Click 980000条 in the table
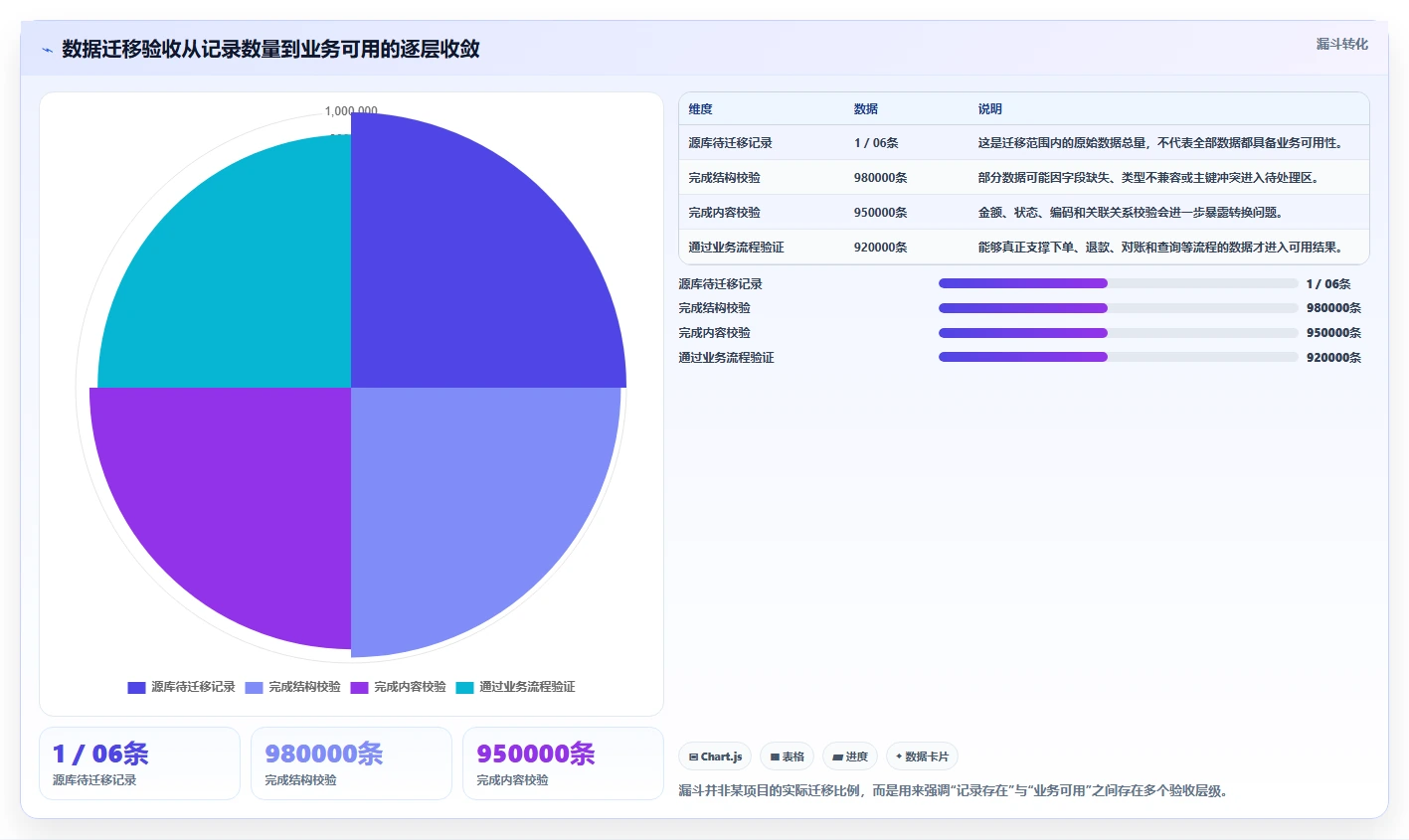1409x840 pixels. point(880,178)
